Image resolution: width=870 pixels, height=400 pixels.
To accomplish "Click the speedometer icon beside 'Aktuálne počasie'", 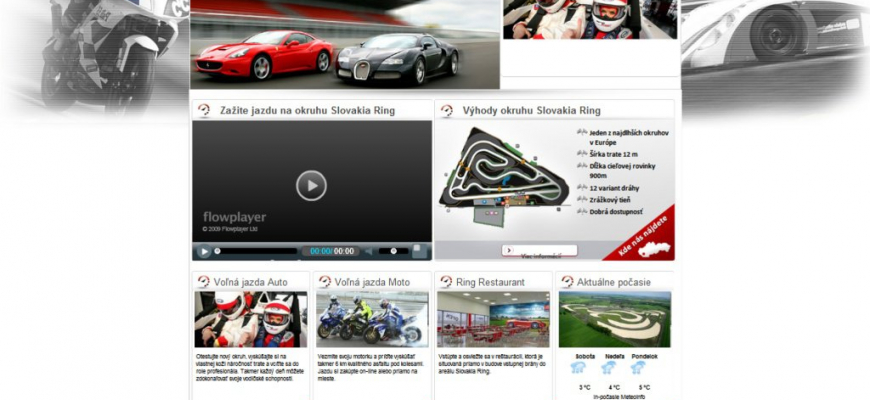I will (x=567, y=282).
